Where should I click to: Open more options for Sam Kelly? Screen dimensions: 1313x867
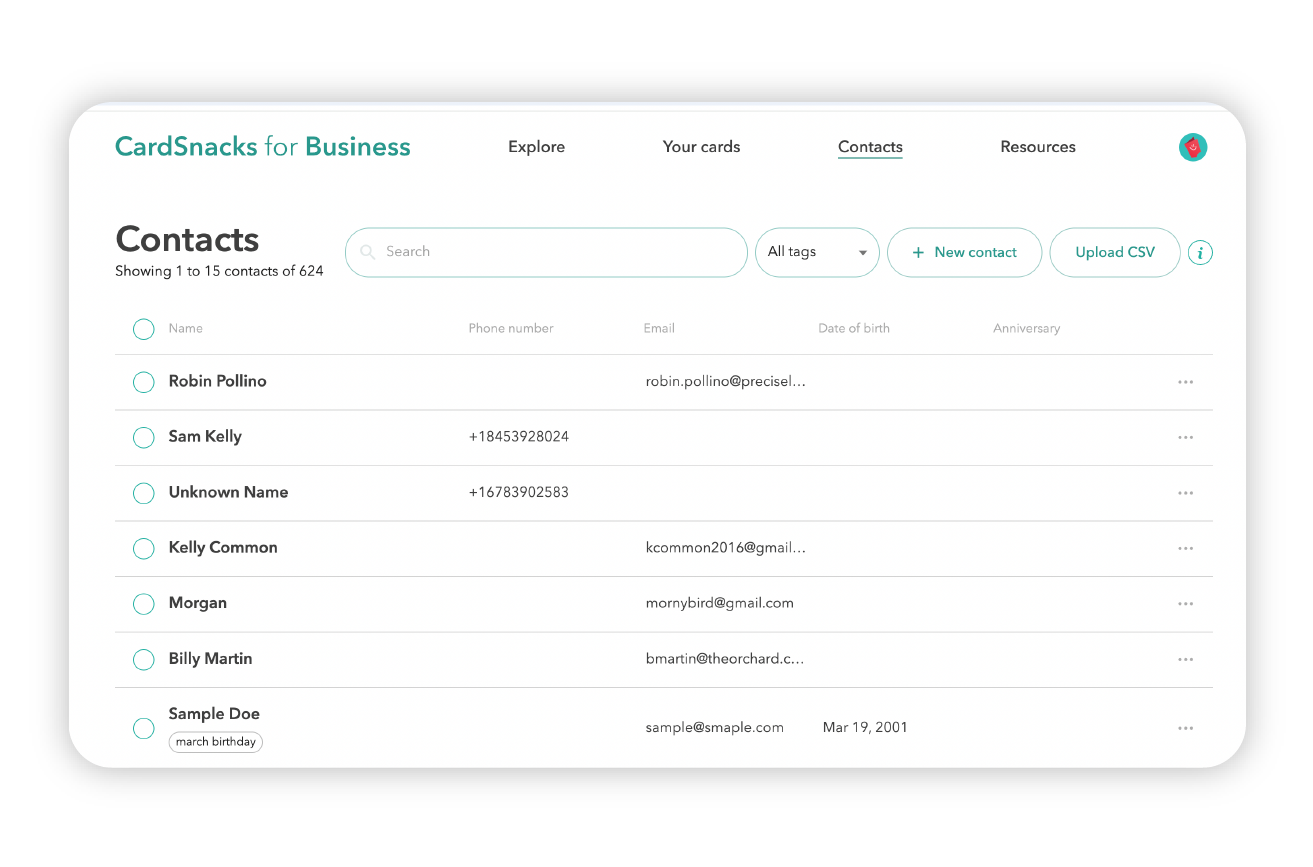pyautogui.click(x=1185, y=438)
